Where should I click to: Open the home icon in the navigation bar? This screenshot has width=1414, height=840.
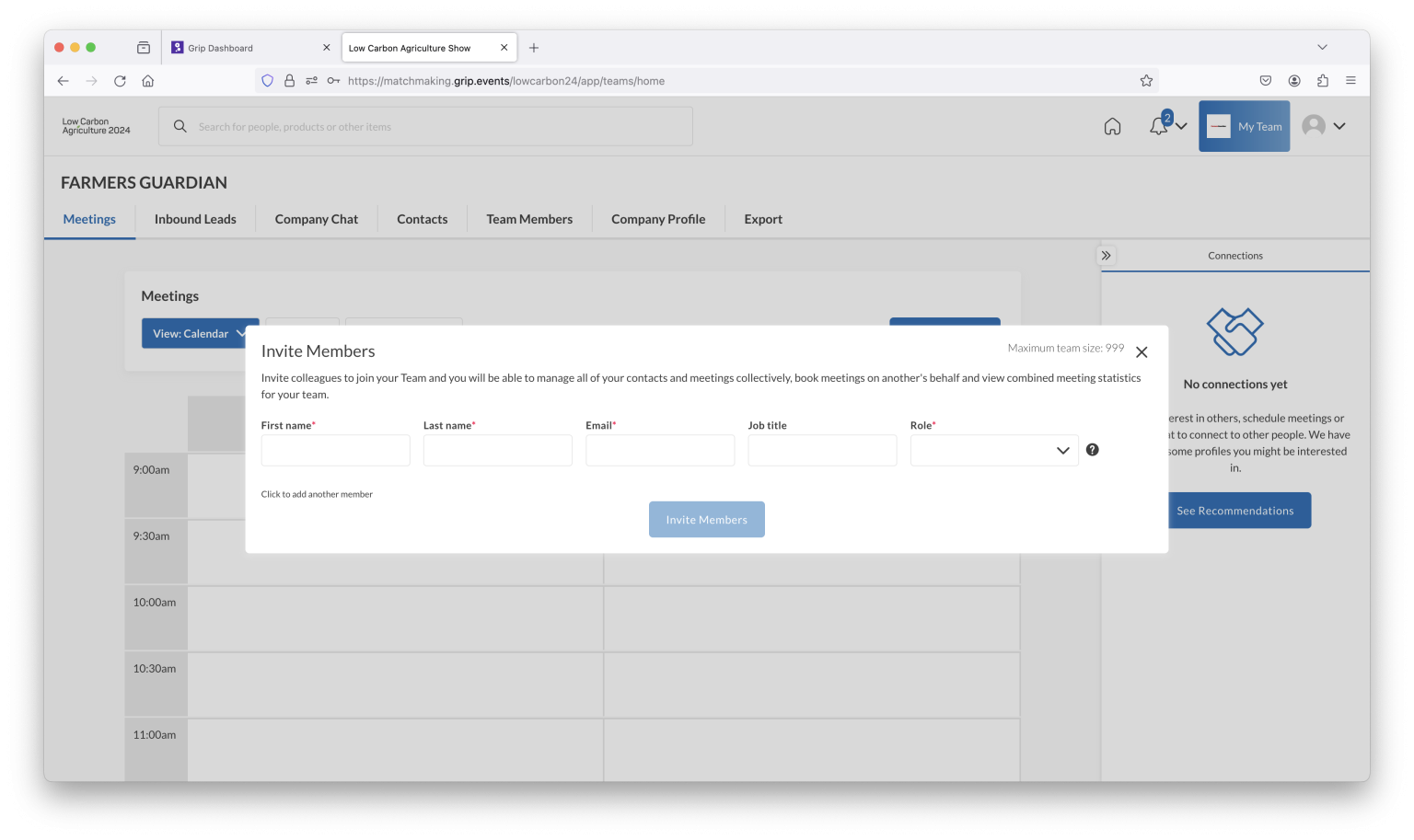point(1112,126)
